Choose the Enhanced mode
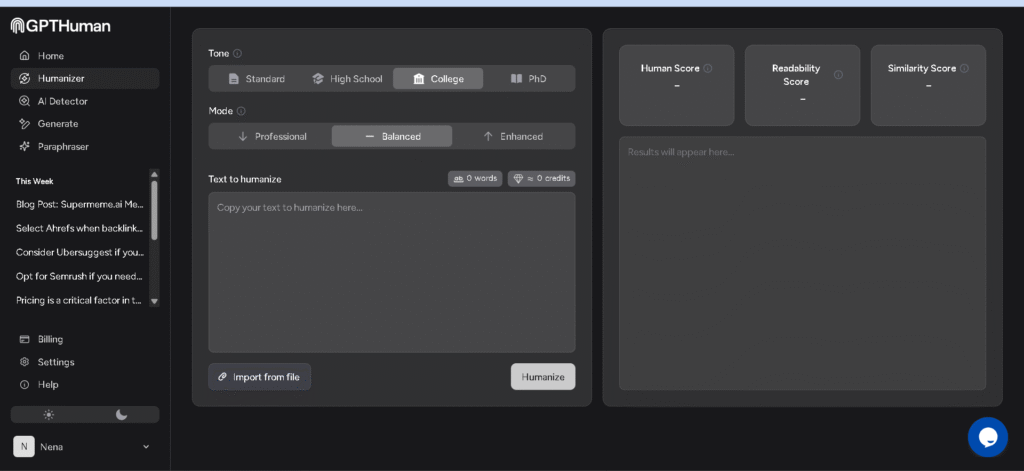The width and height of the screenshot is (1024, 471). (513, 136)
